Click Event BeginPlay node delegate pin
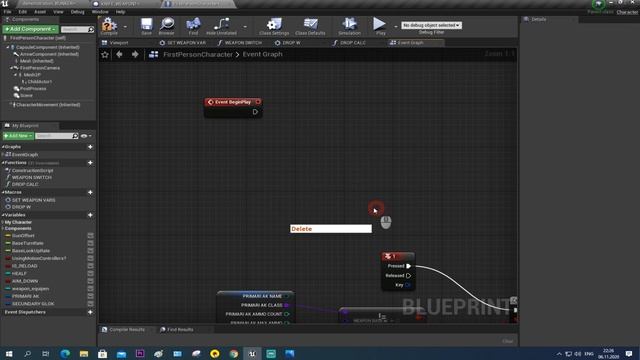This screenshot has width=640, height=360. (x=258, y=102)
